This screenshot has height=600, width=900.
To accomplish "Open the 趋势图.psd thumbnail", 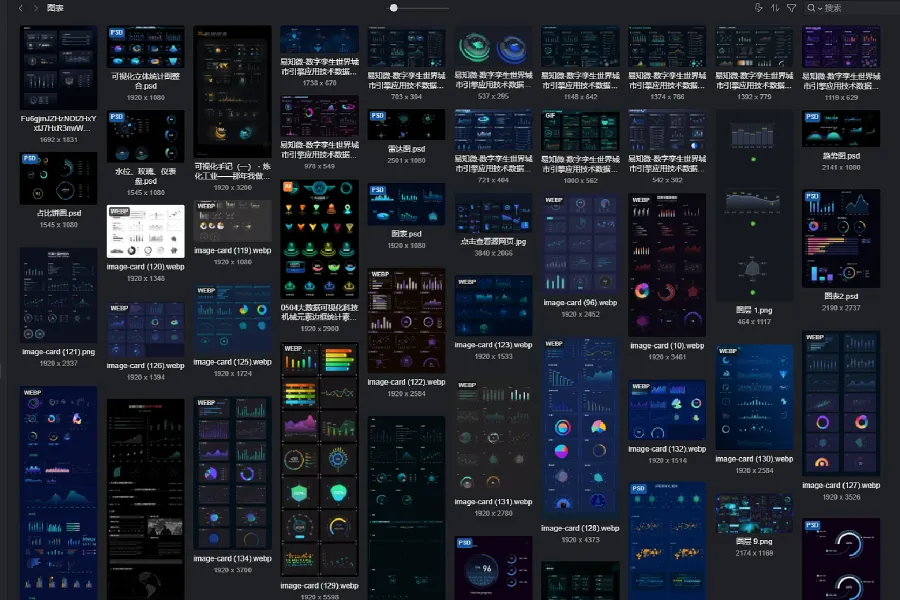I will 841,130.
